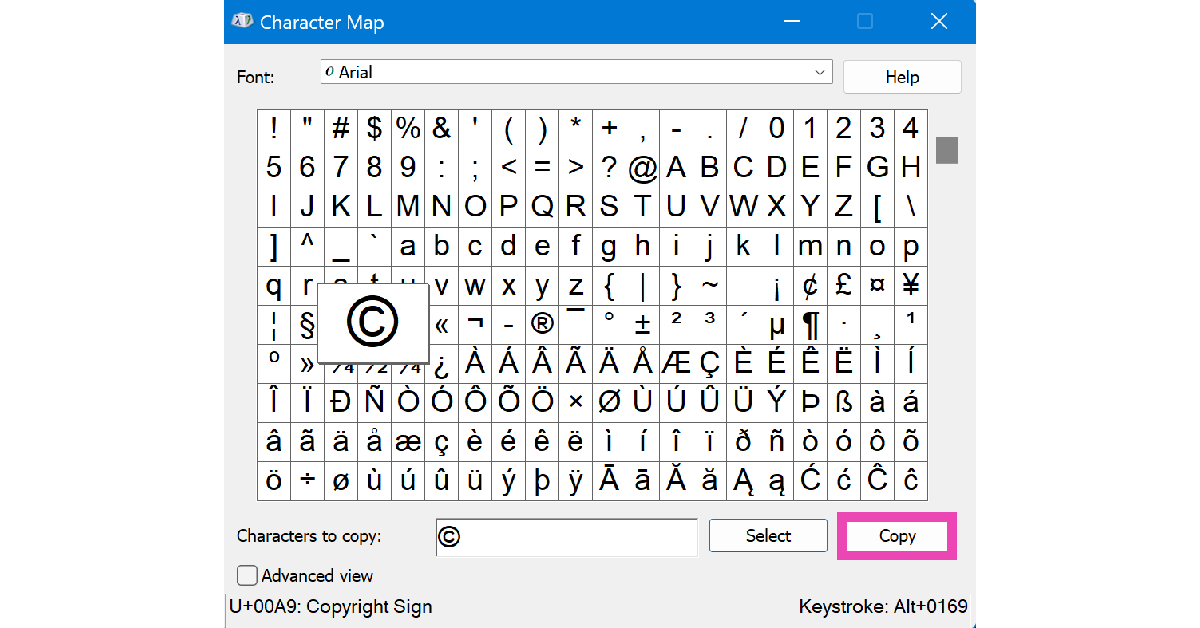Select the hash # character
This screenshot has height=628, width=1200.
point(341,129)
